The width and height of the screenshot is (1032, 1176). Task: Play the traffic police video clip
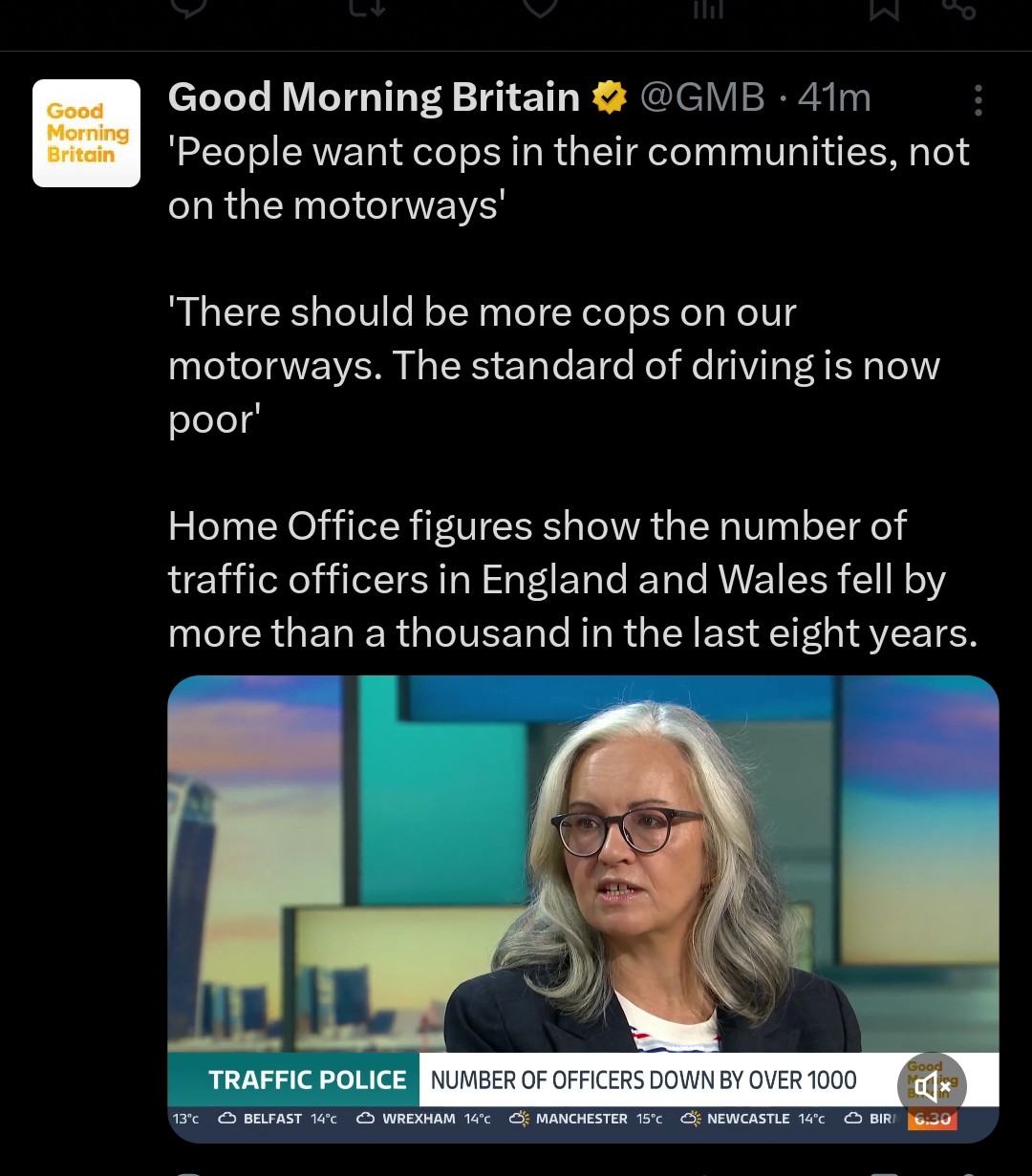point(583,909)
